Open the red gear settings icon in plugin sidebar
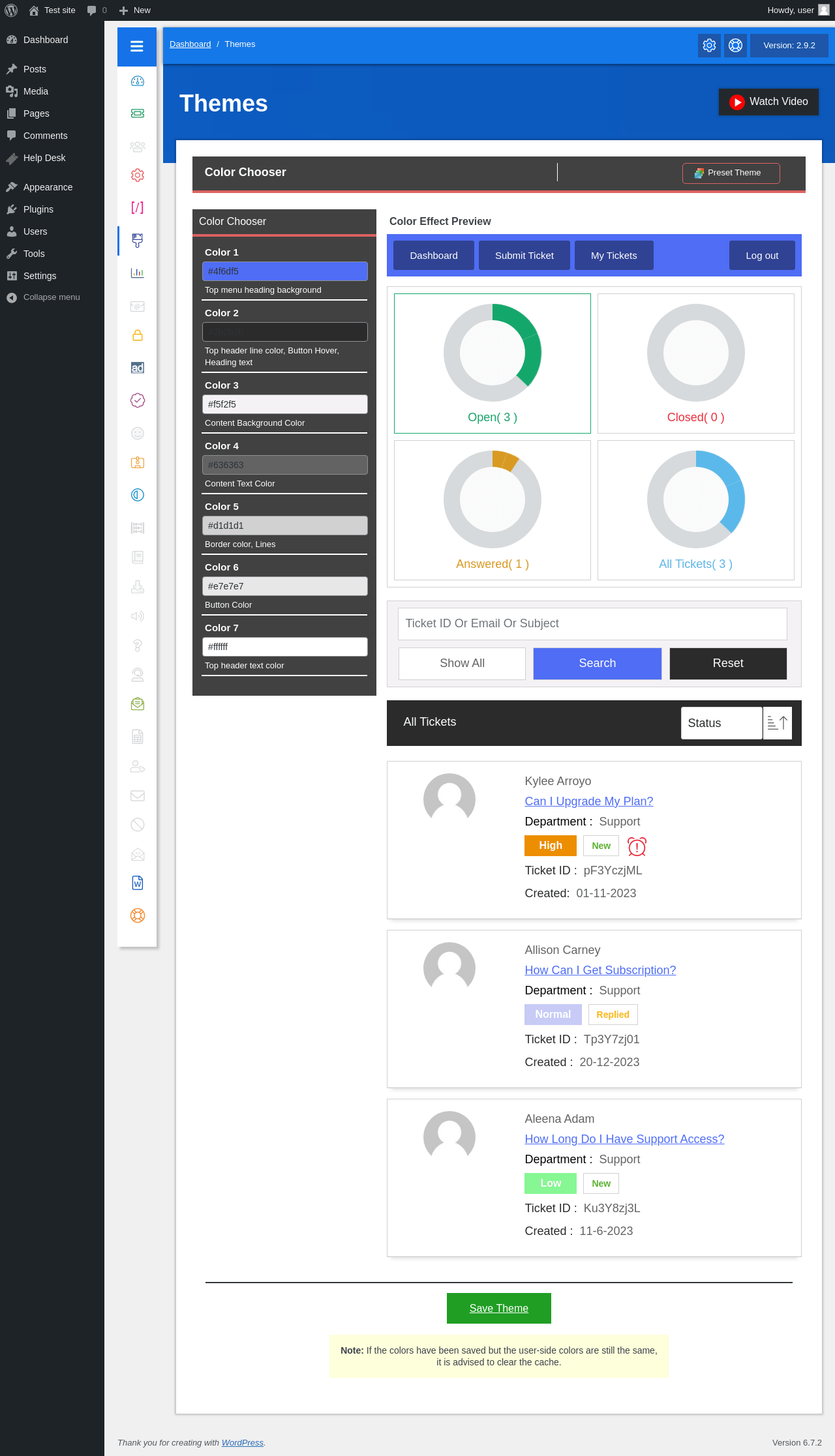The width and height of the screenshot is (835, 1456). pos(138,175)
